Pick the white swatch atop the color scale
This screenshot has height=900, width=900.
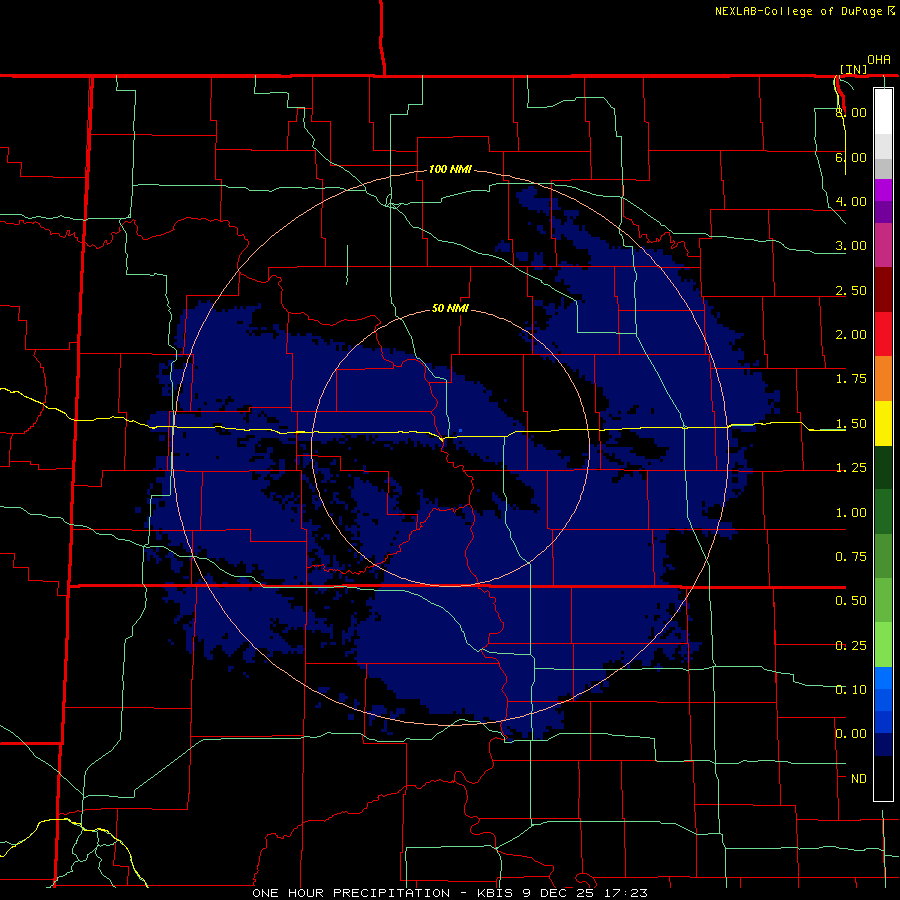[883, 111]
